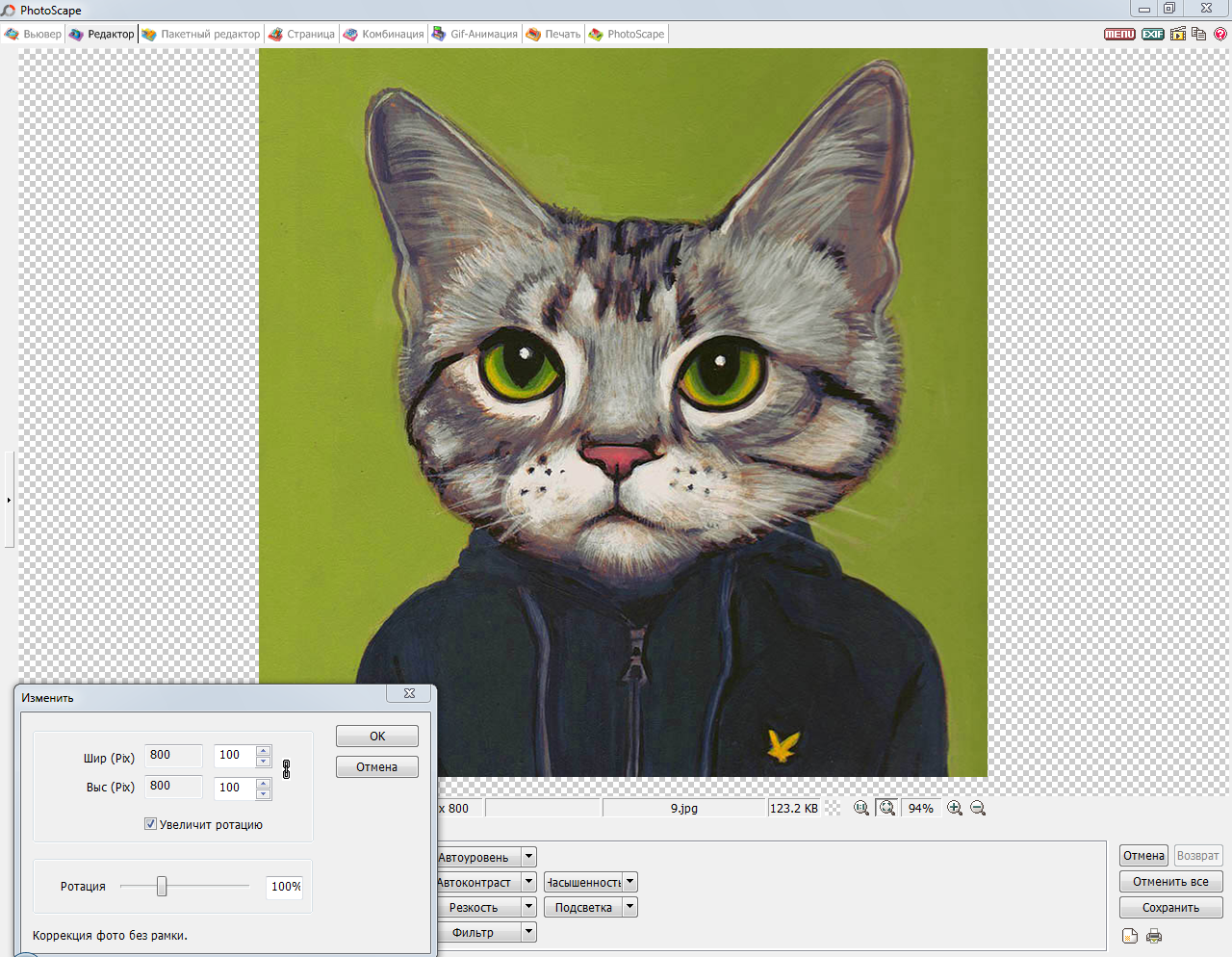Click the printer icon below Сохранить
Screen dimensions: 1232x957
point(1154,936)
